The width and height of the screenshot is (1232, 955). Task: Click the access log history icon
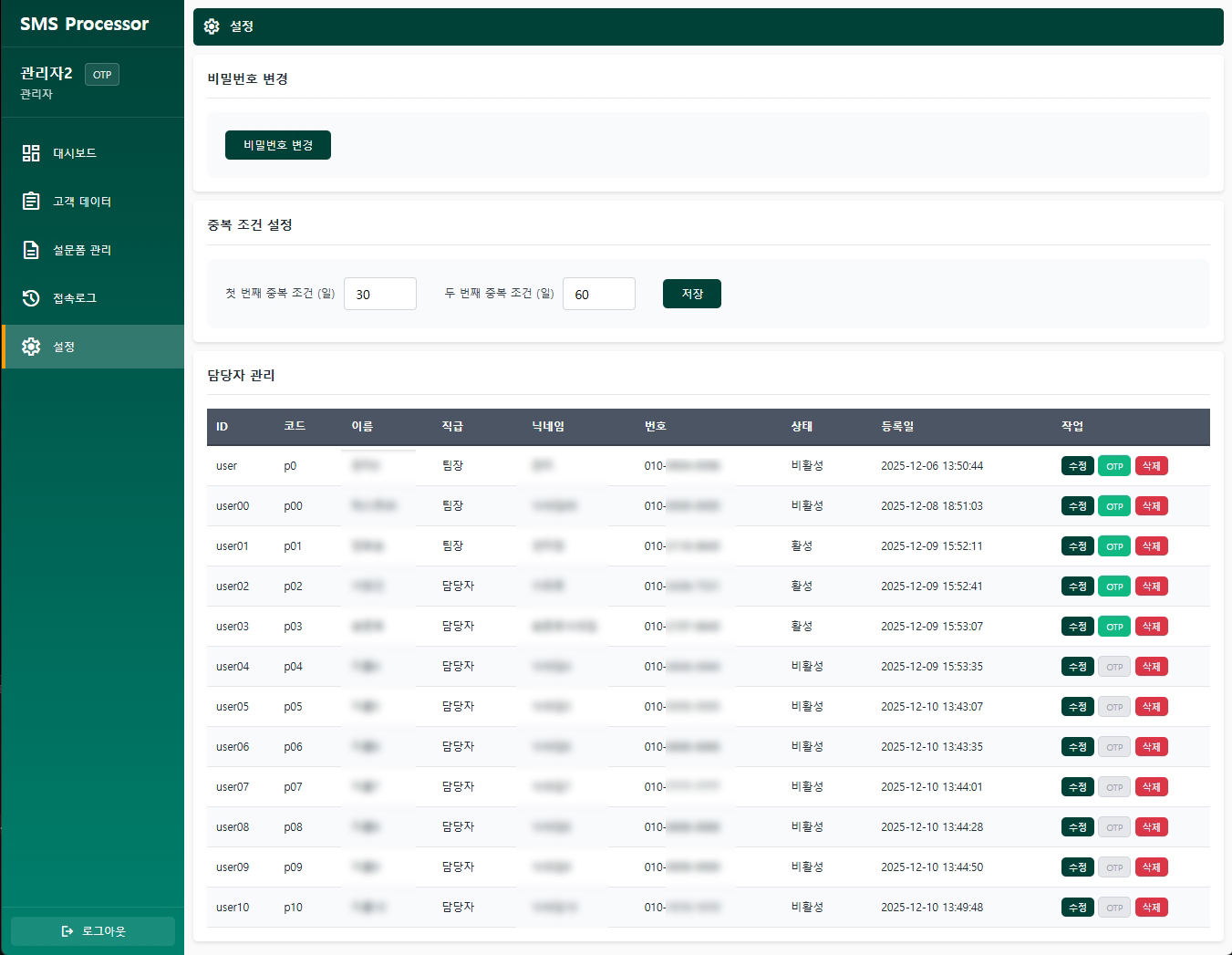(31, 298)
